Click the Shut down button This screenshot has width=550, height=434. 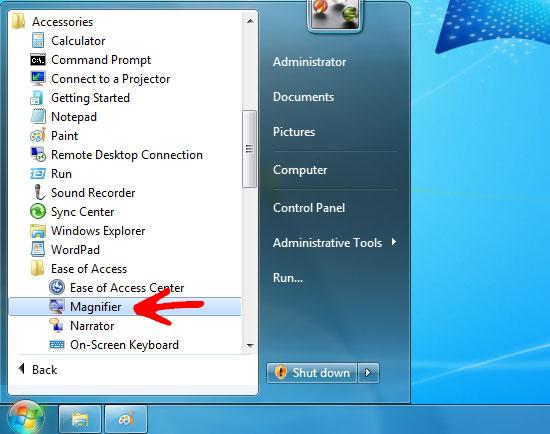coord(312,373)
